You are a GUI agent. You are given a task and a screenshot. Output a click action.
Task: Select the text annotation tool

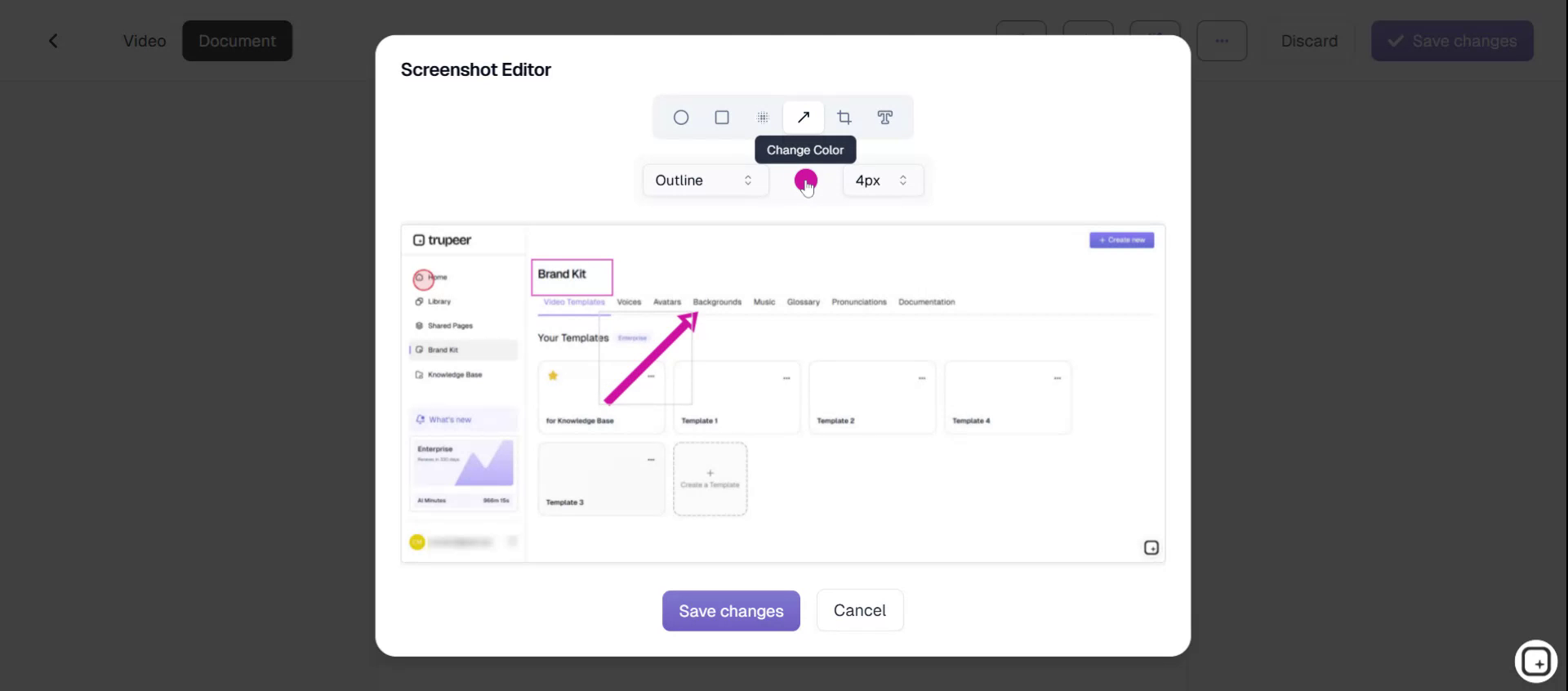[x=884, y=118]
